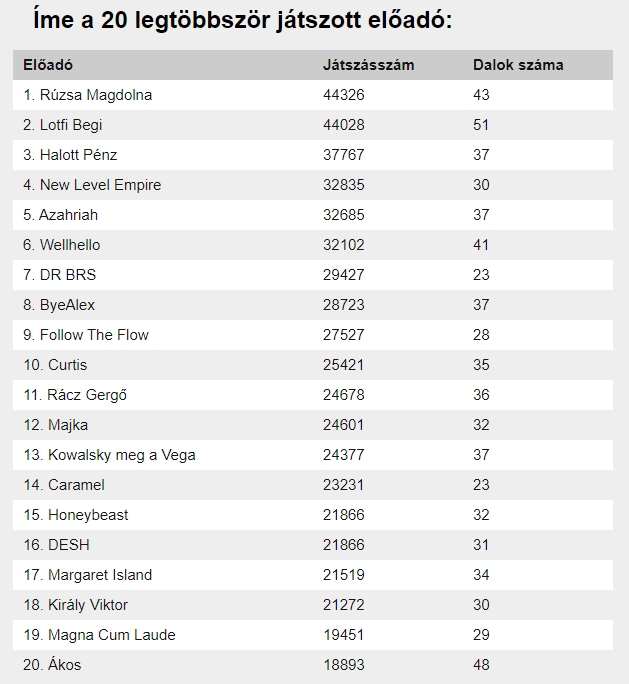
Task: Click the Előadó column header
Action: (48, 65)
